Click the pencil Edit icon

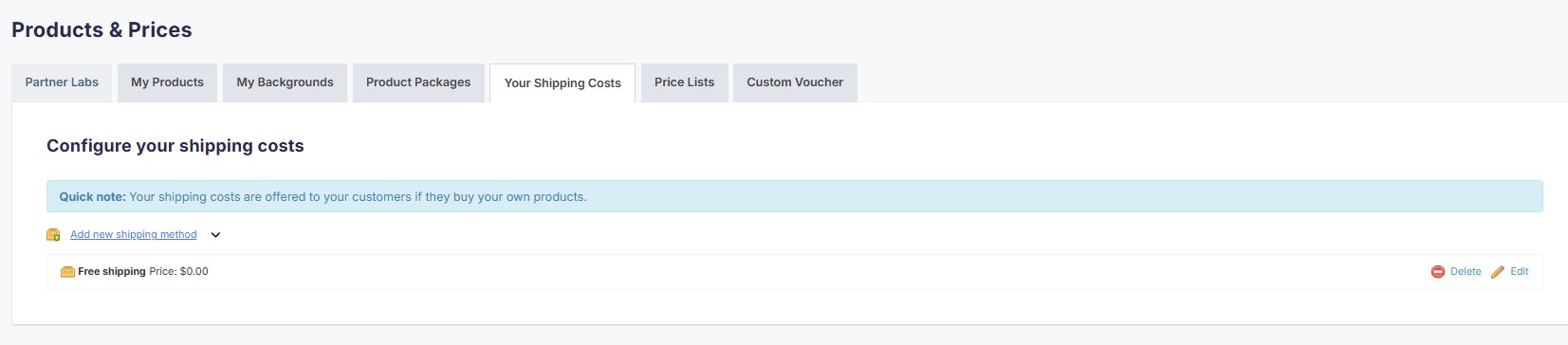[1498, 272]
